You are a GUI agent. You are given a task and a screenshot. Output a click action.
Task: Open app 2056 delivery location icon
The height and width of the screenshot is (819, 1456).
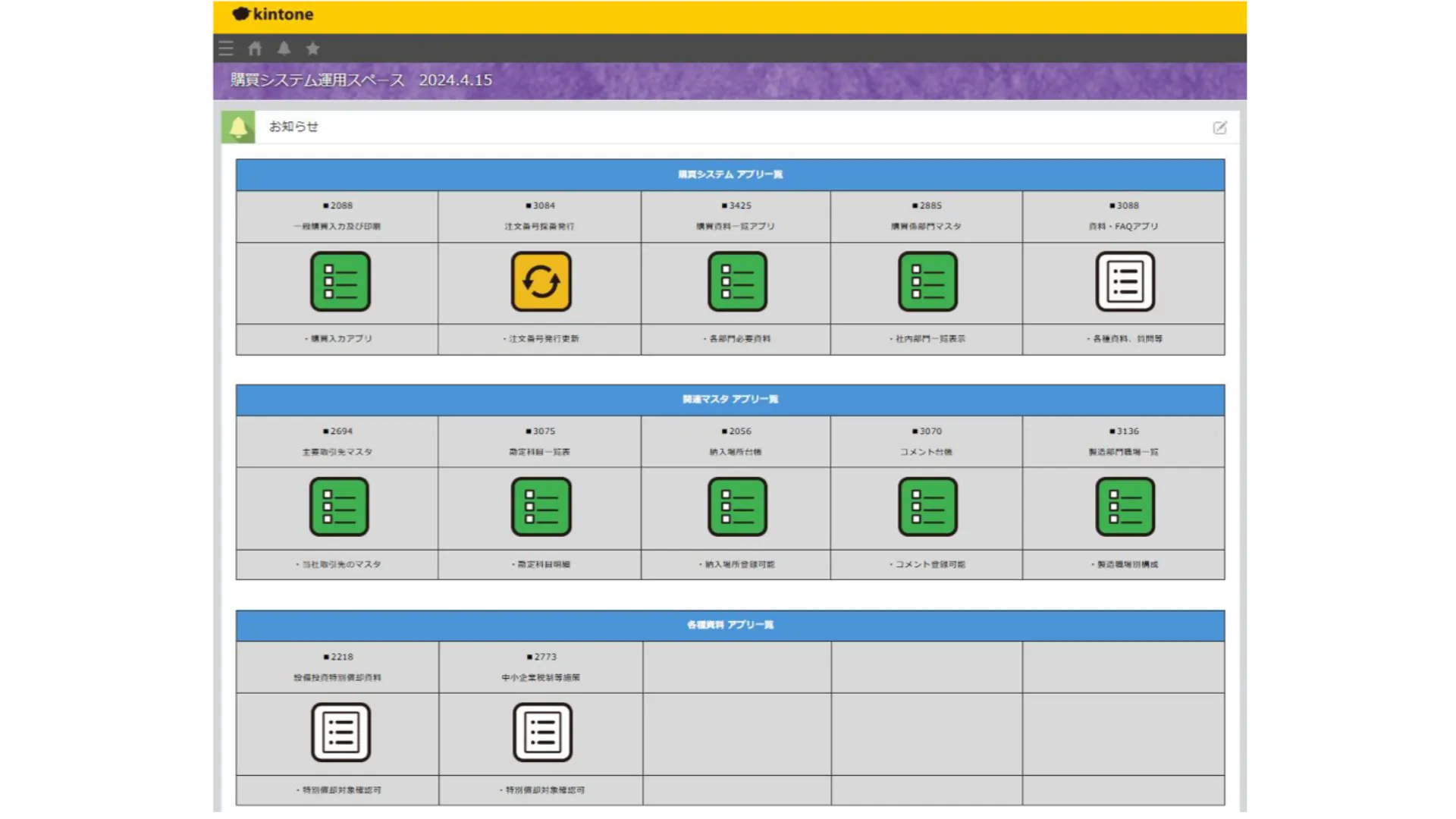pyautogui.click(x=737, y=507)
